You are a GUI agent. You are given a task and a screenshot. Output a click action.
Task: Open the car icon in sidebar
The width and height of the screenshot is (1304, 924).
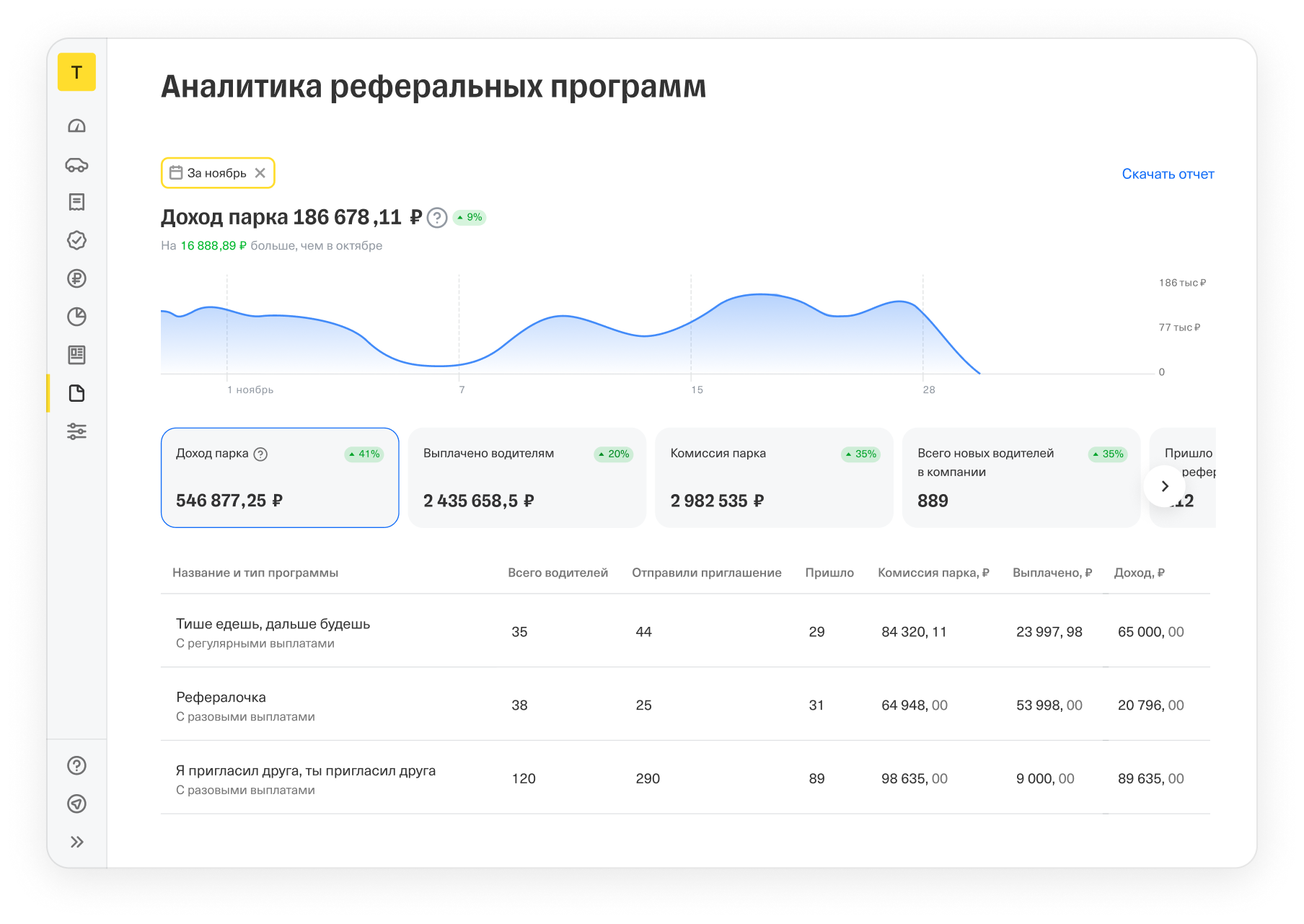pyautogui.click(x=76, y=165)
